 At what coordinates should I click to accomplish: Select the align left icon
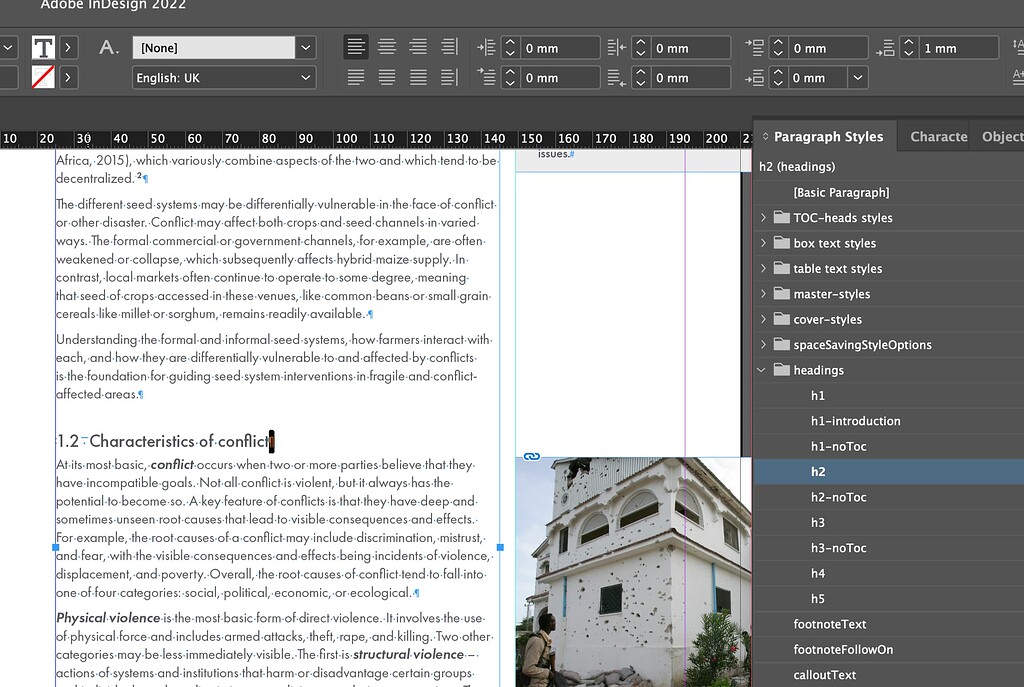click(356, 47)
